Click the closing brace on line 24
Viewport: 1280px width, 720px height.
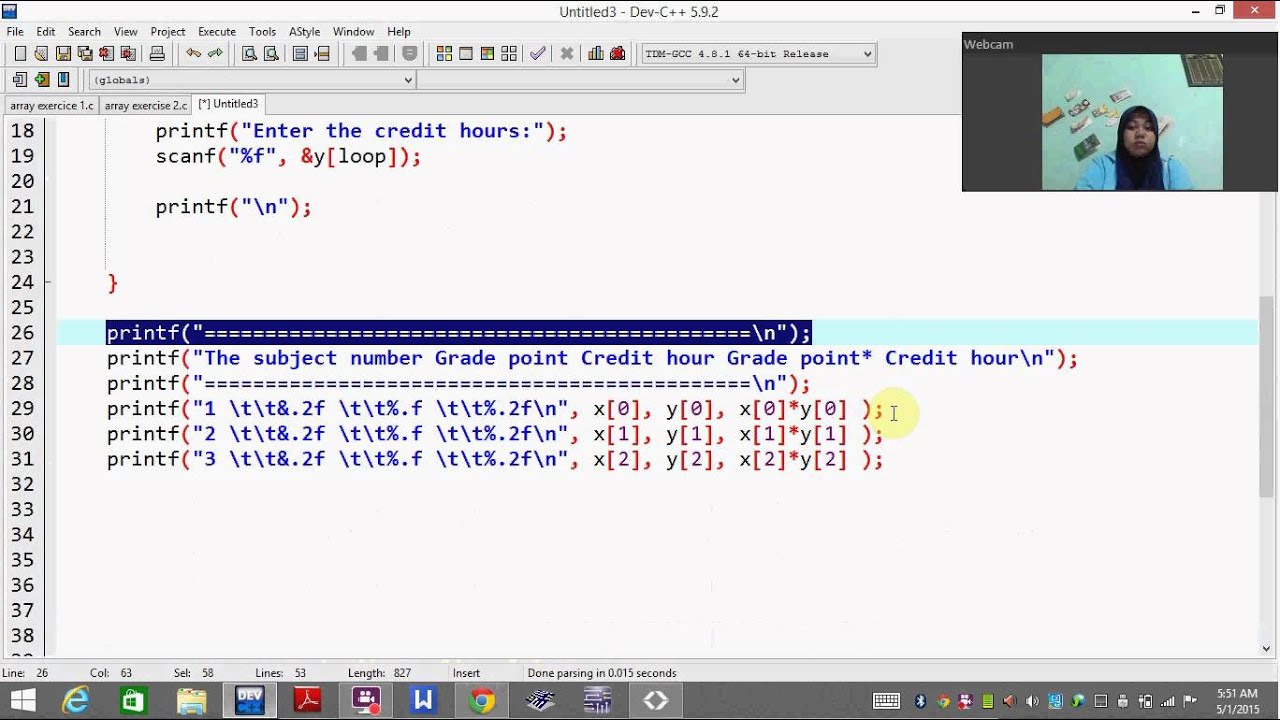tap(113, 283)
